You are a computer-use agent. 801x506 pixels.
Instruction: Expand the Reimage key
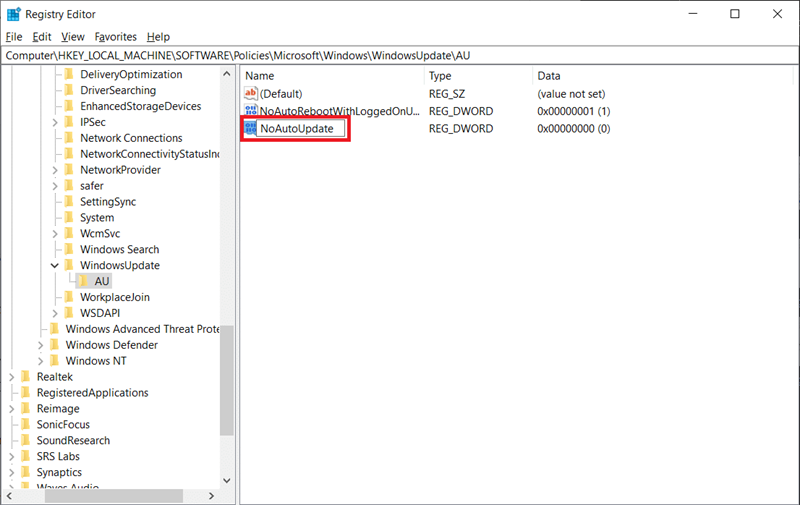12,408
